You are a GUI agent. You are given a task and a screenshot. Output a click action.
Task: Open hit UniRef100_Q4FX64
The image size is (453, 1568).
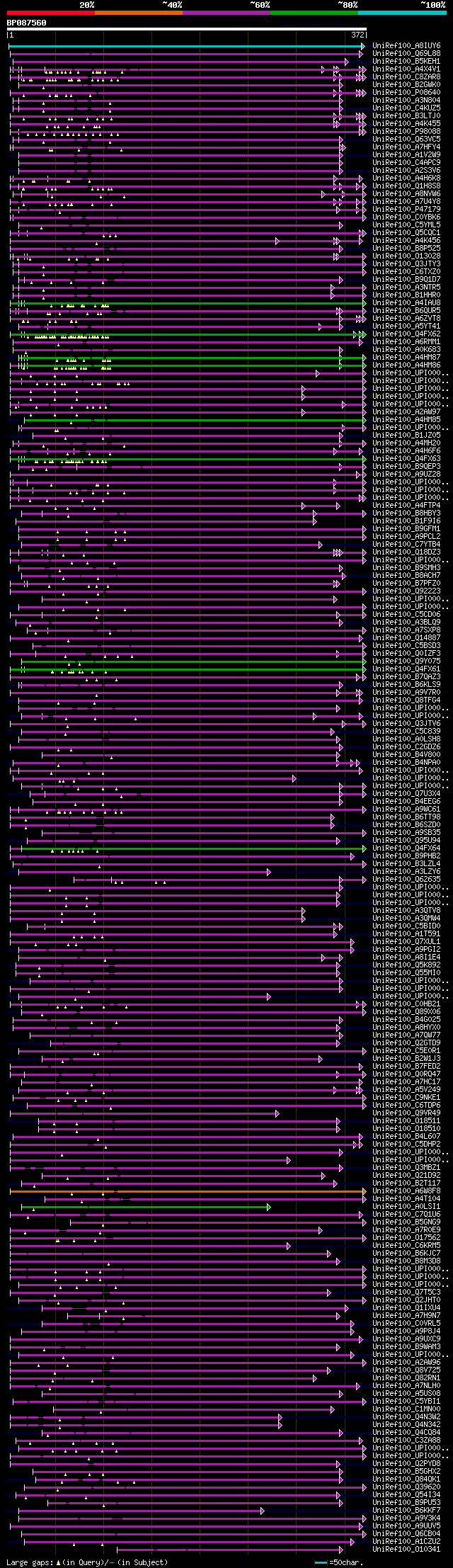[x=406, y=848]
